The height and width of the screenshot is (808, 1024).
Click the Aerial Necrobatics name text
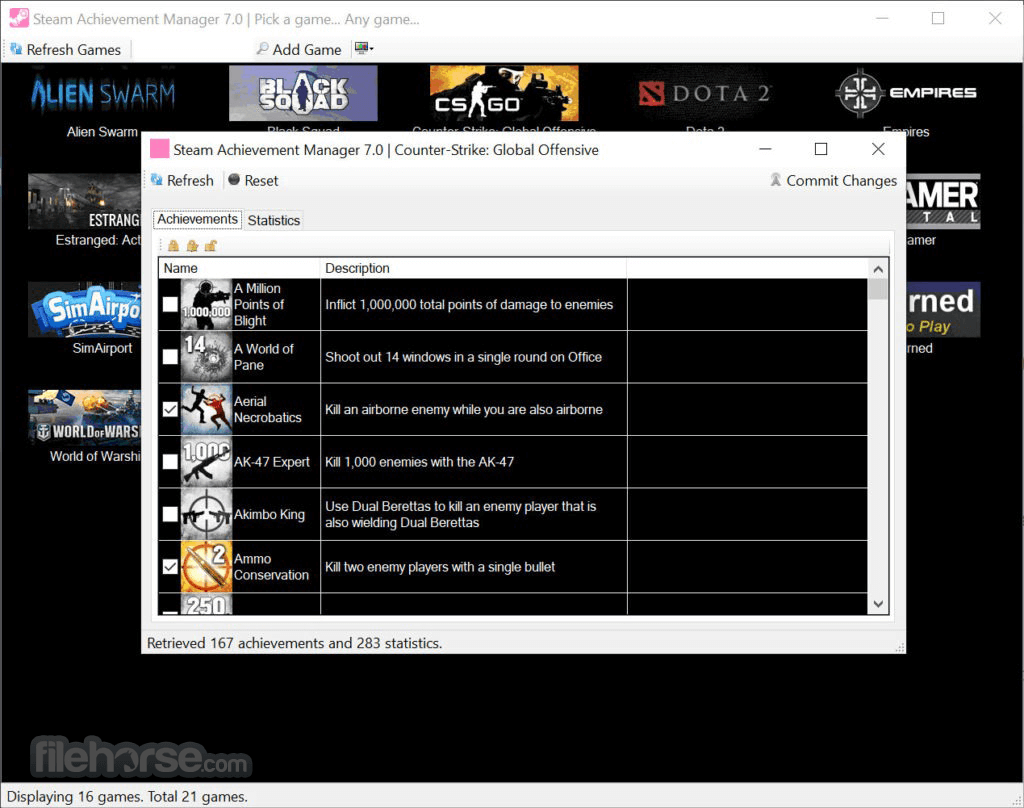[268, 409]
